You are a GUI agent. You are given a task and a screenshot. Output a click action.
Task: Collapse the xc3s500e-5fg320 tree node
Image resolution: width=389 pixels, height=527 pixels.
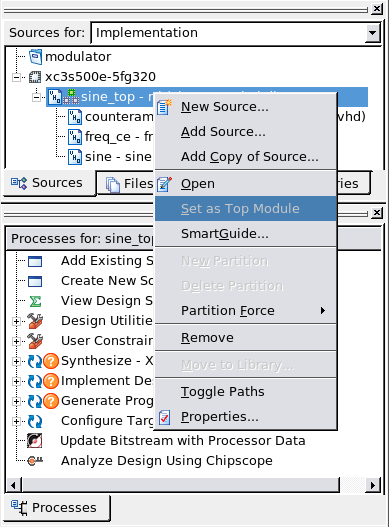click(x=16, y=77)
